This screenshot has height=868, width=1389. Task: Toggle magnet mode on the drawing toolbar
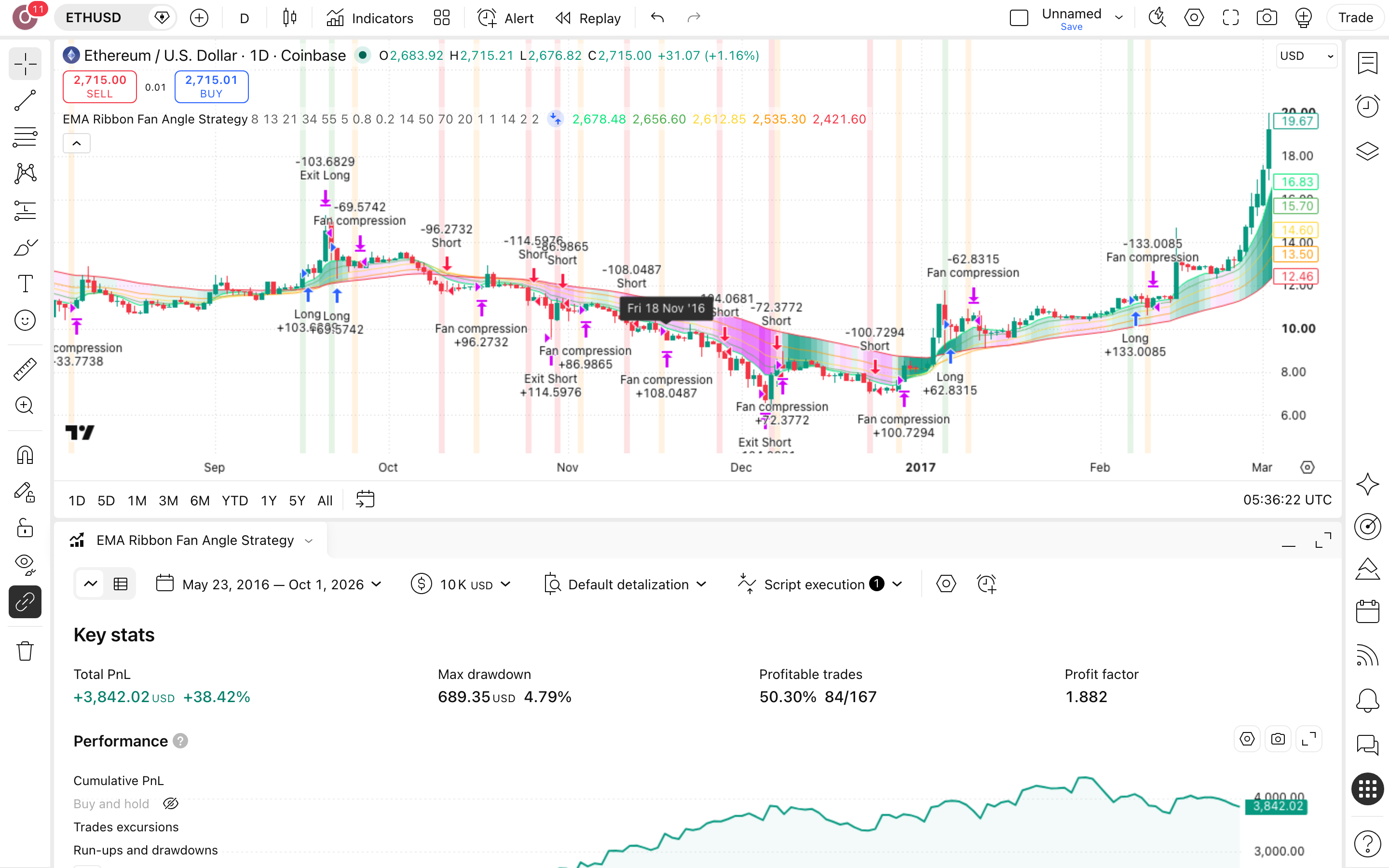click(25, 455)
